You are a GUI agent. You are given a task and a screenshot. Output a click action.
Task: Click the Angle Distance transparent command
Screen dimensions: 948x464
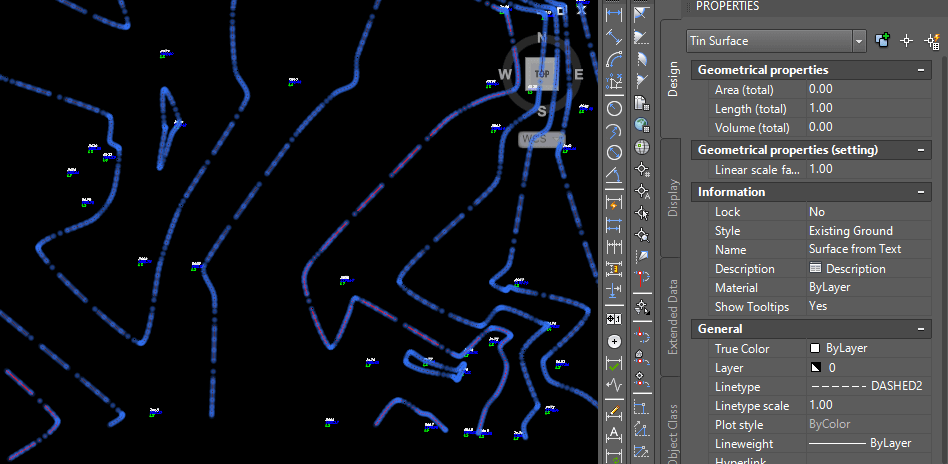click(x=641, y=15)
